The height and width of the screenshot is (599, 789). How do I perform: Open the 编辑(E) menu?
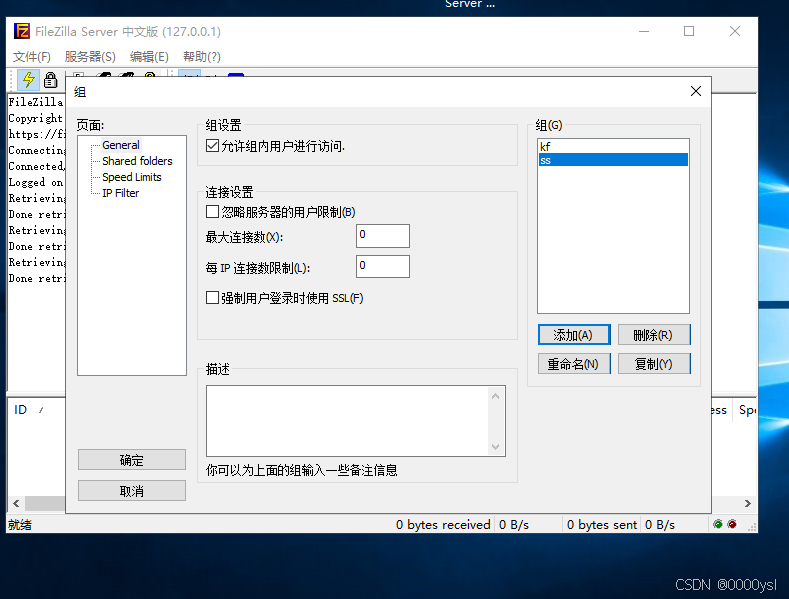click(x=149, y=56)
